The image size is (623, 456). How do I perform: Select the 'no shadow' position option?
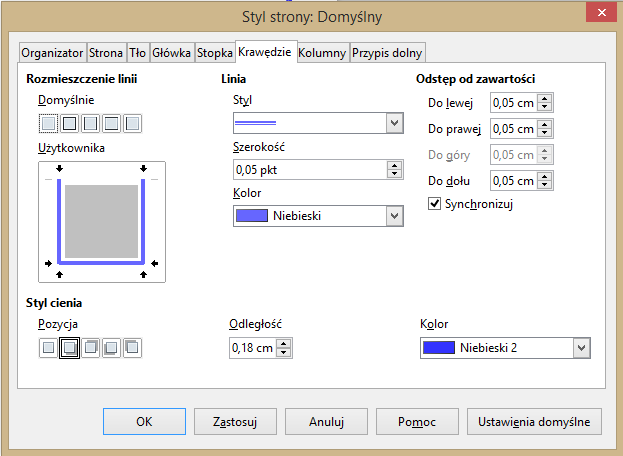click(48, 348)
